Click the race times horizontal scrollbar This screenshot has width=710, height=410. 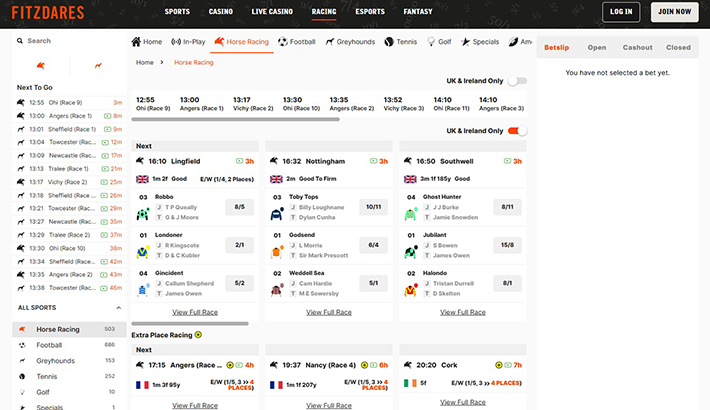(235, 120)
